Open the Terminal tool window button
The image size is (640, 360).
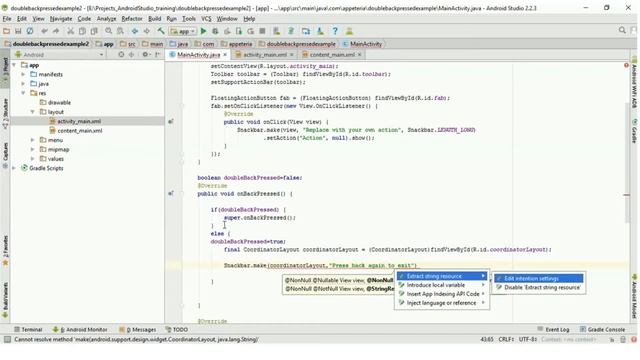point(28,329)
